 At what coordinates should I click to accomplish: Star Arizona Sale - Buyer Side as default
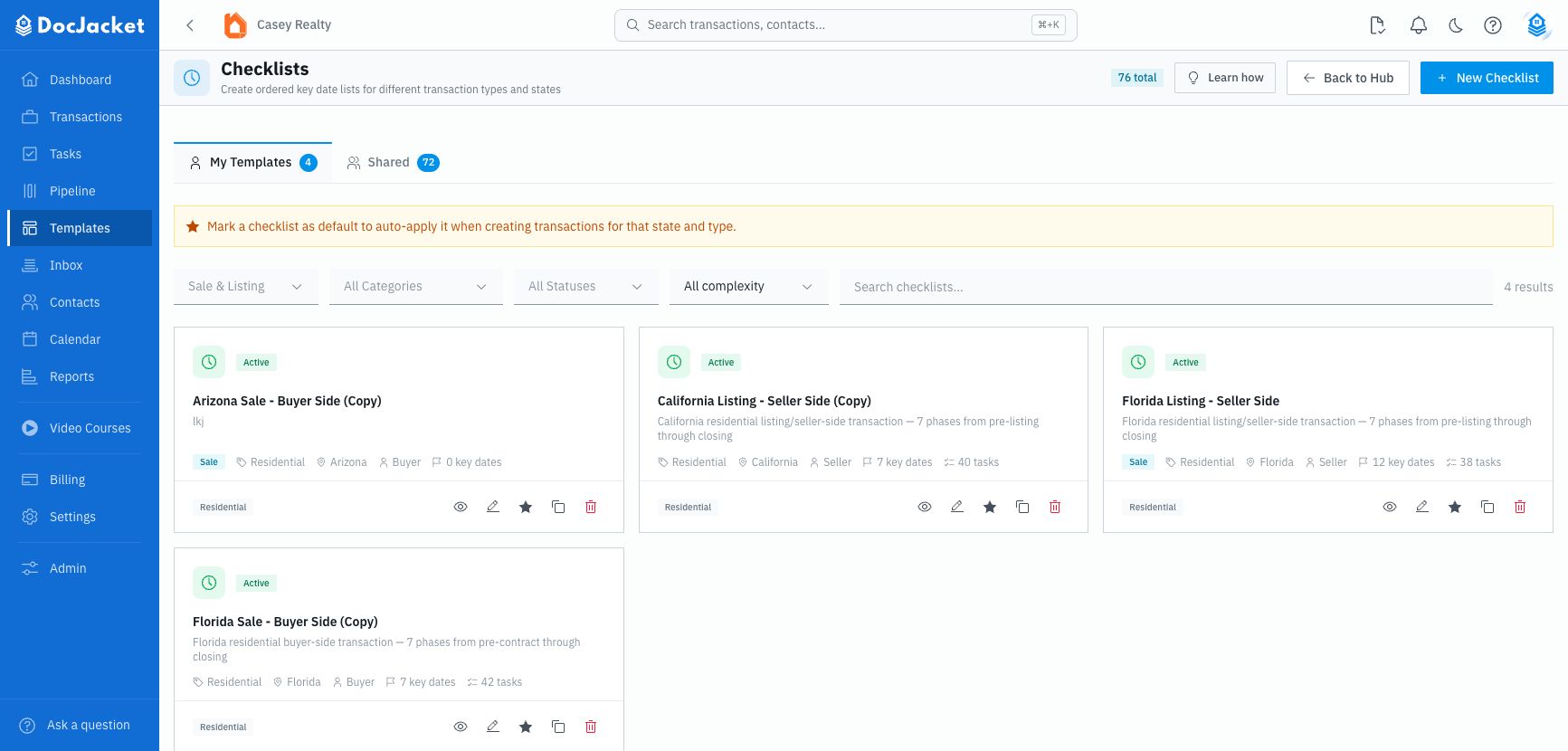tap(526, 507)
